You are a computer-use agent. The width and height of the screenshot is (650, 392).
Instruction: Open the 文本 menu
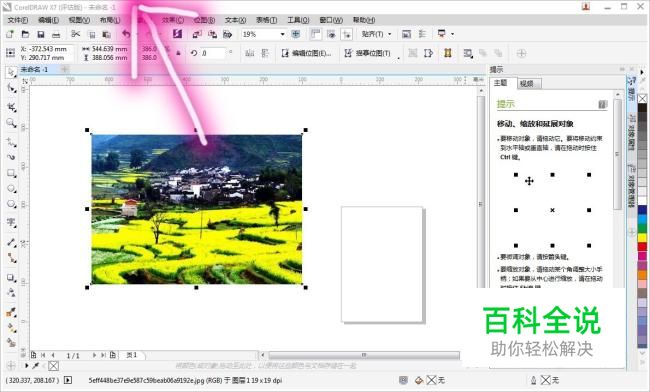(235, 20)
